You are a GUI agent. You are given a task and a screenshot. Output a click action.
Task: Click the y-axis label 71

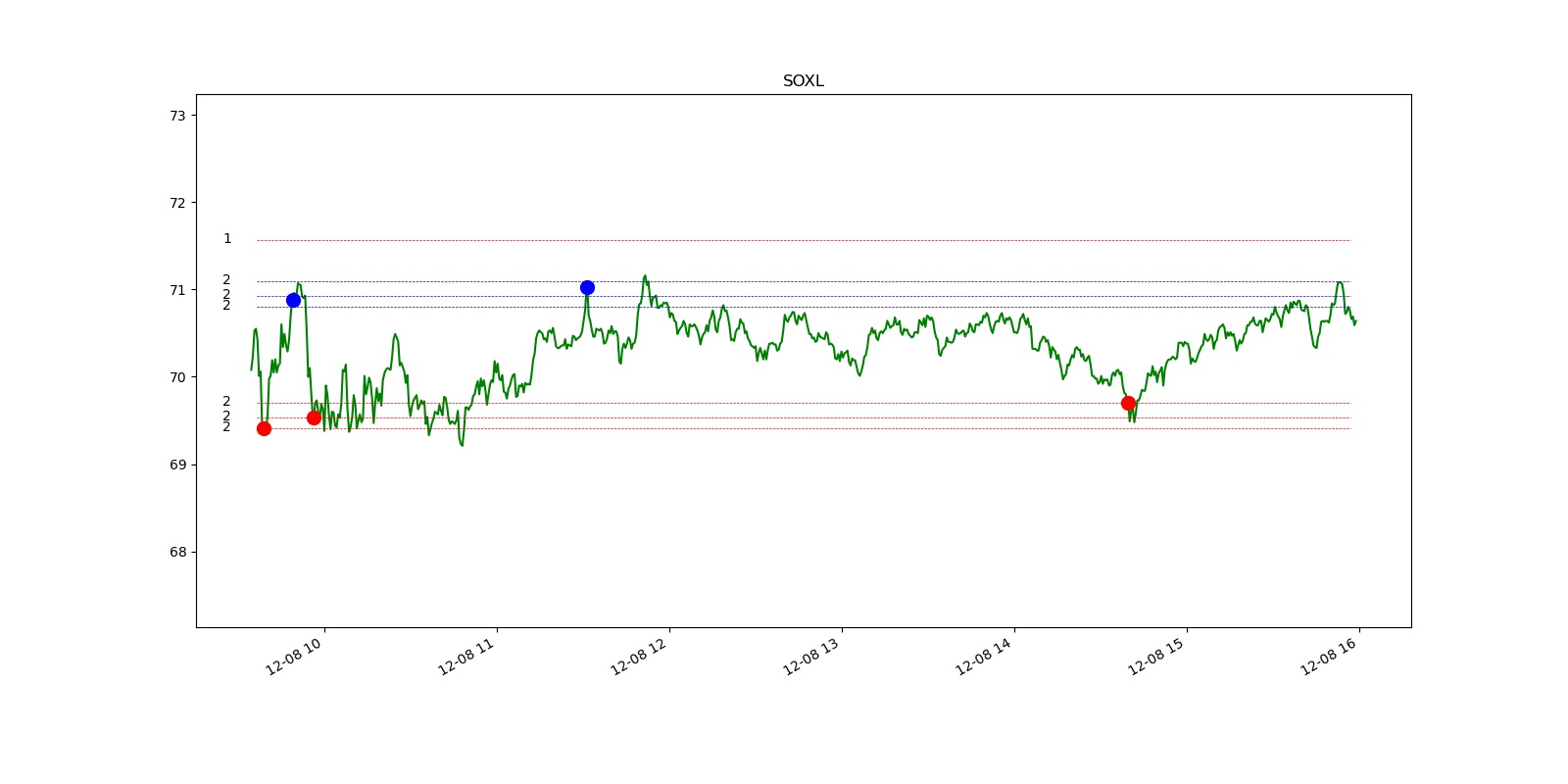tap(177, 290)
